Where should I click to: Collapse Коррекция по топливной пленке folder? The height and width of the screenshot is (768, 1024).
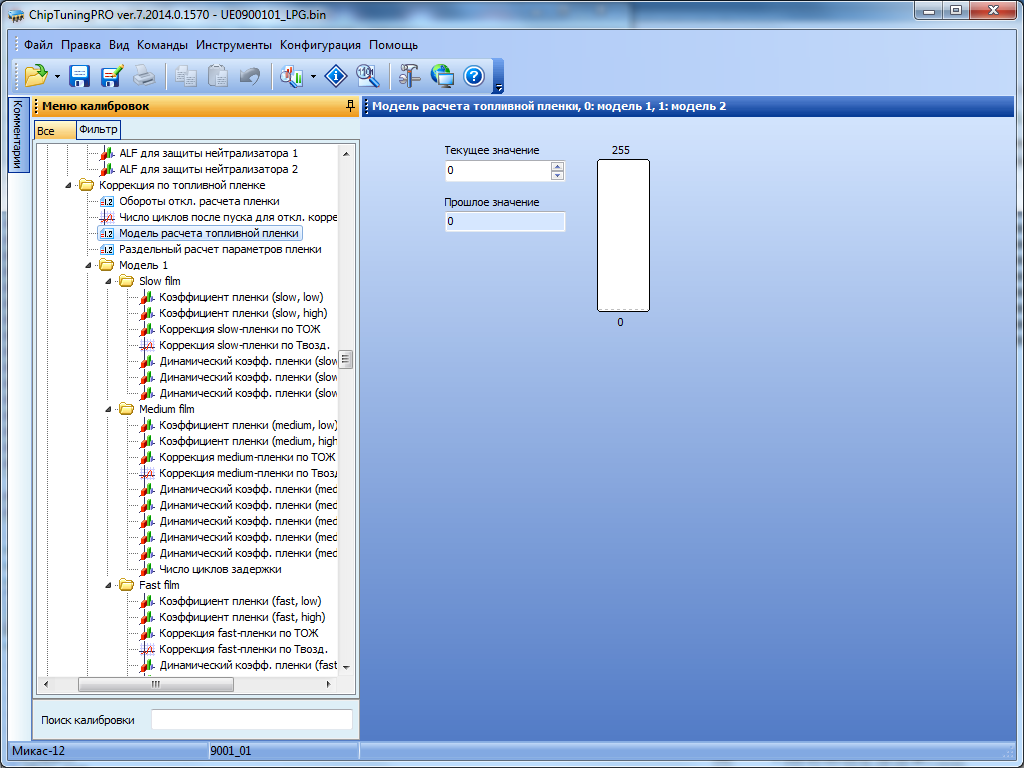coord(69,185)
